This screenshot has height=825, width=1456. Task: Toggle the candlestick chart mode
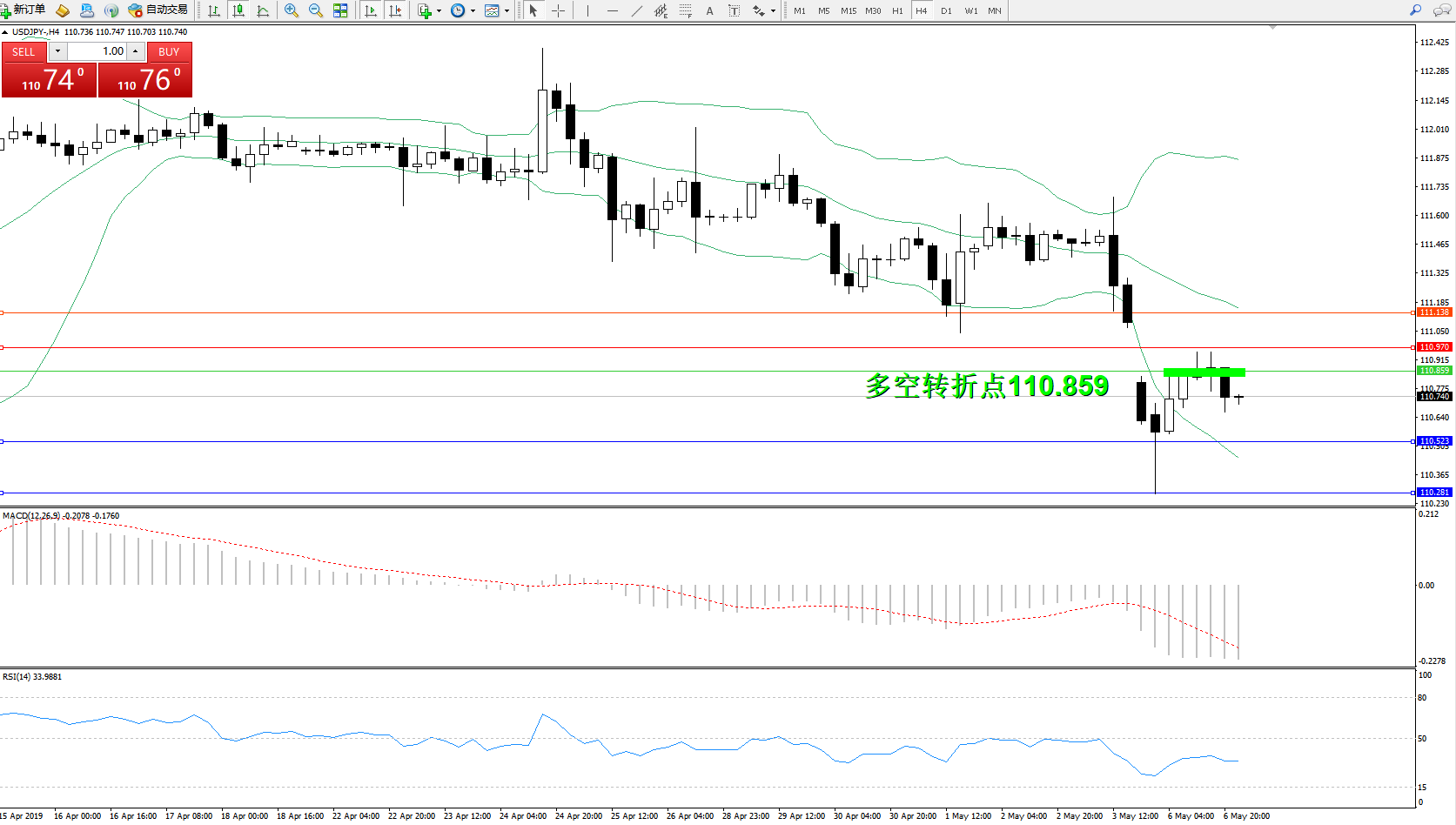[238, 10]
